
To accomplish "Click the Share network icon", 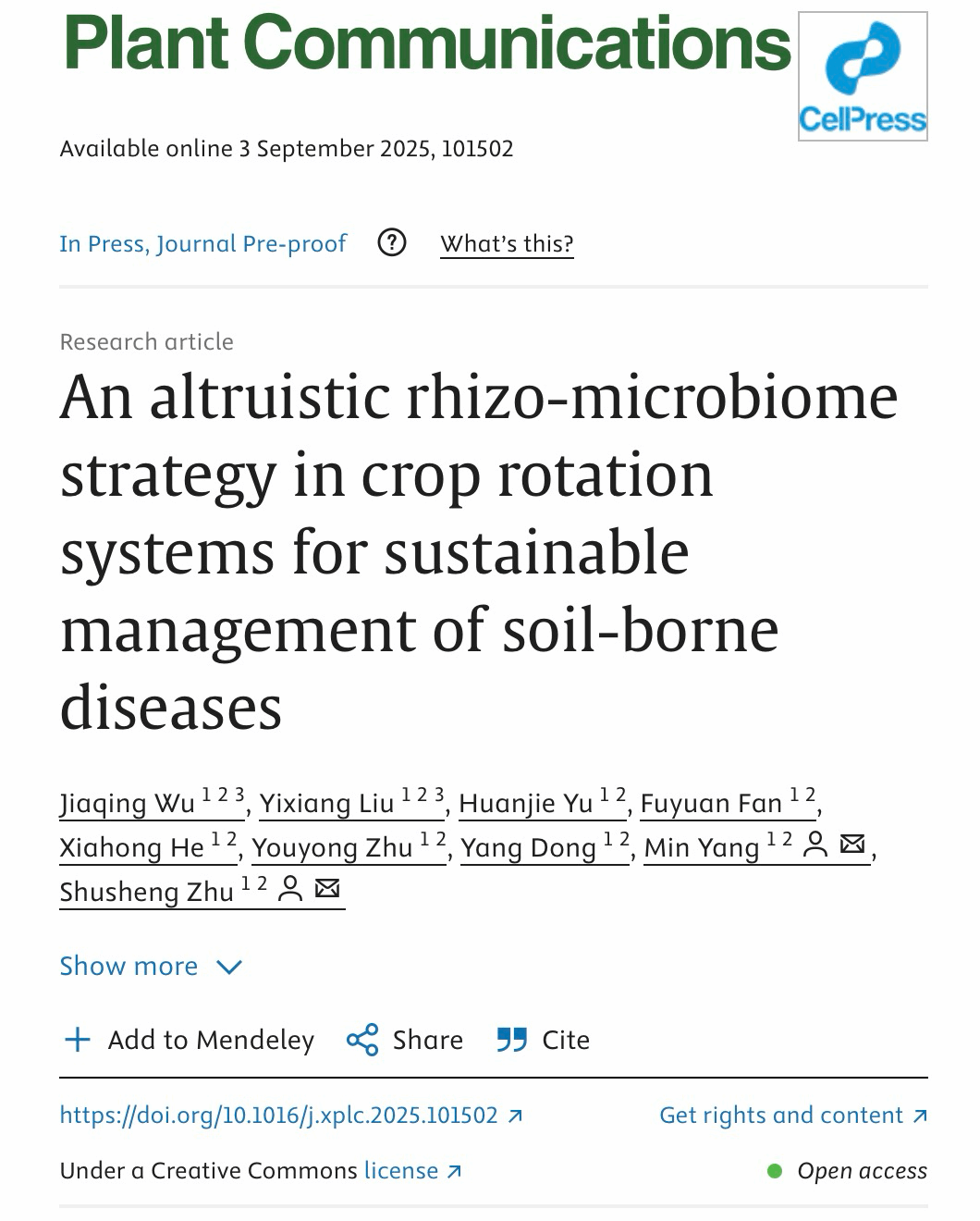I will pos(362,1040).
